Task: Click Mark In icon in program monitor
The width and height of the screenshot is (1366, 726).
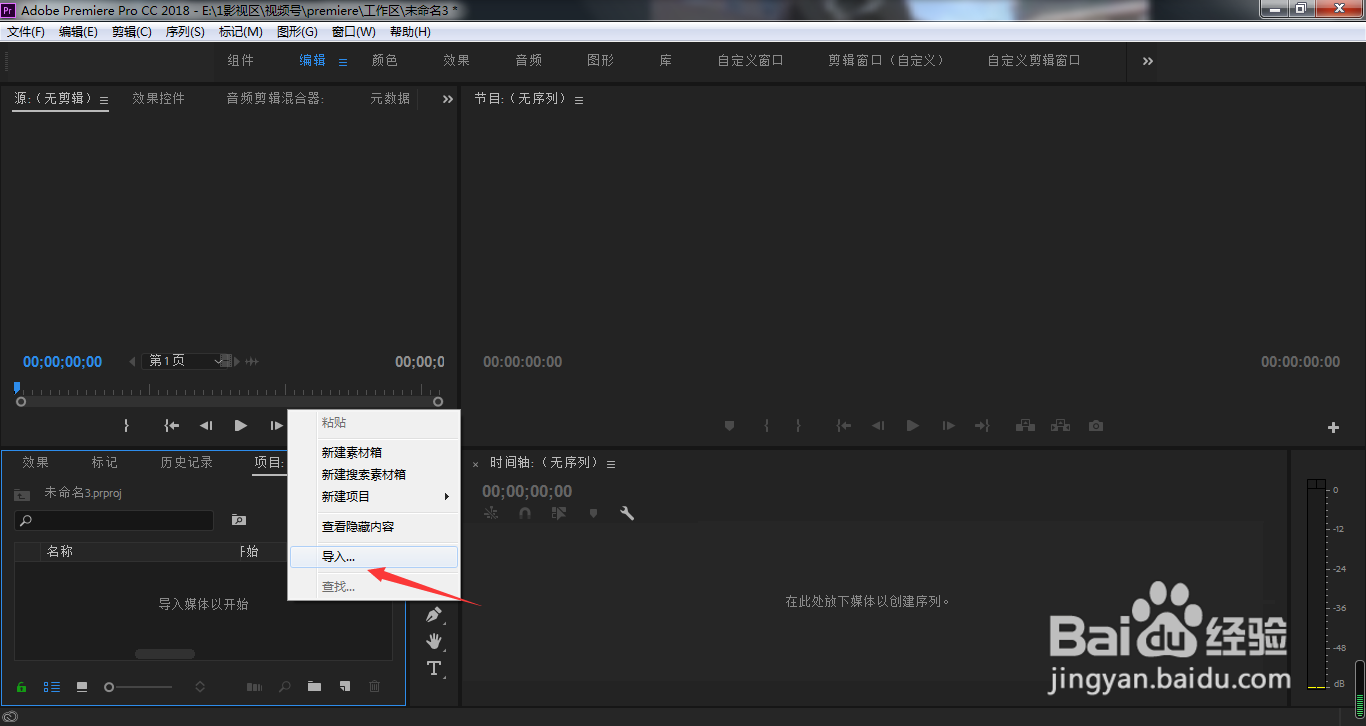Action: [766, 425]
